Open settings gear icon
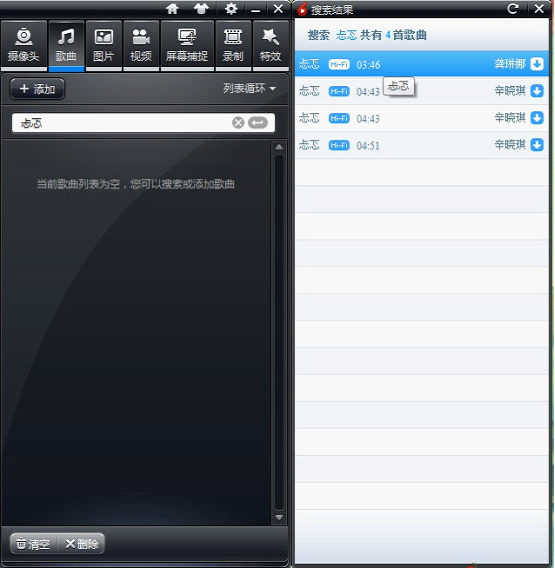 [231, 9]
